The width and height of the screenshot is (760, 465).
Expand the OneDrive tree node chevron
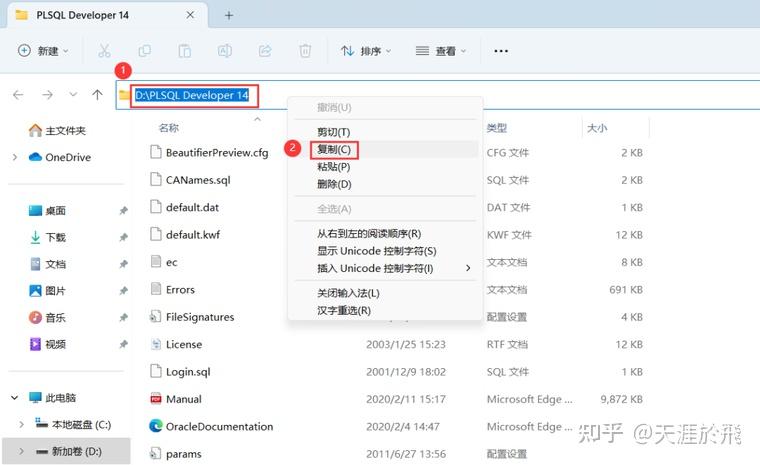[x=15, y=157]
